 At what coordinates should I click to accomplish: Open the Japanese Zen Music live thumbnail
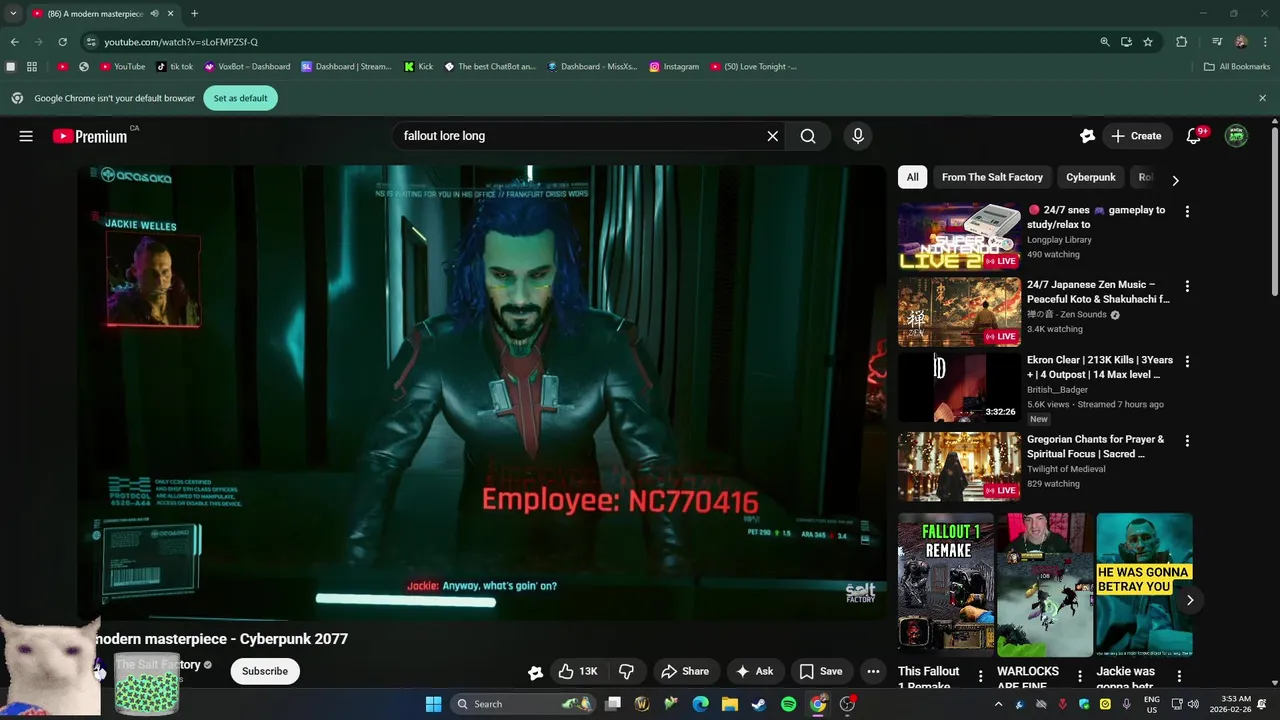click(959, 312)
